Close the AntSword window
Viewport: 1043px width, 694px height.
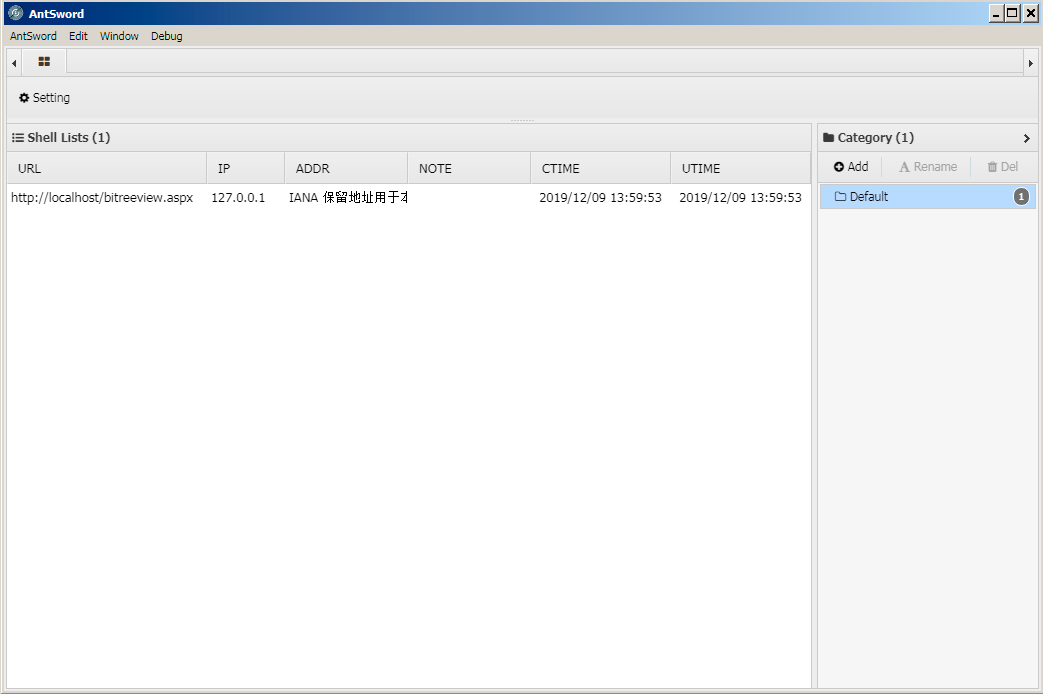pos(1030,13)
